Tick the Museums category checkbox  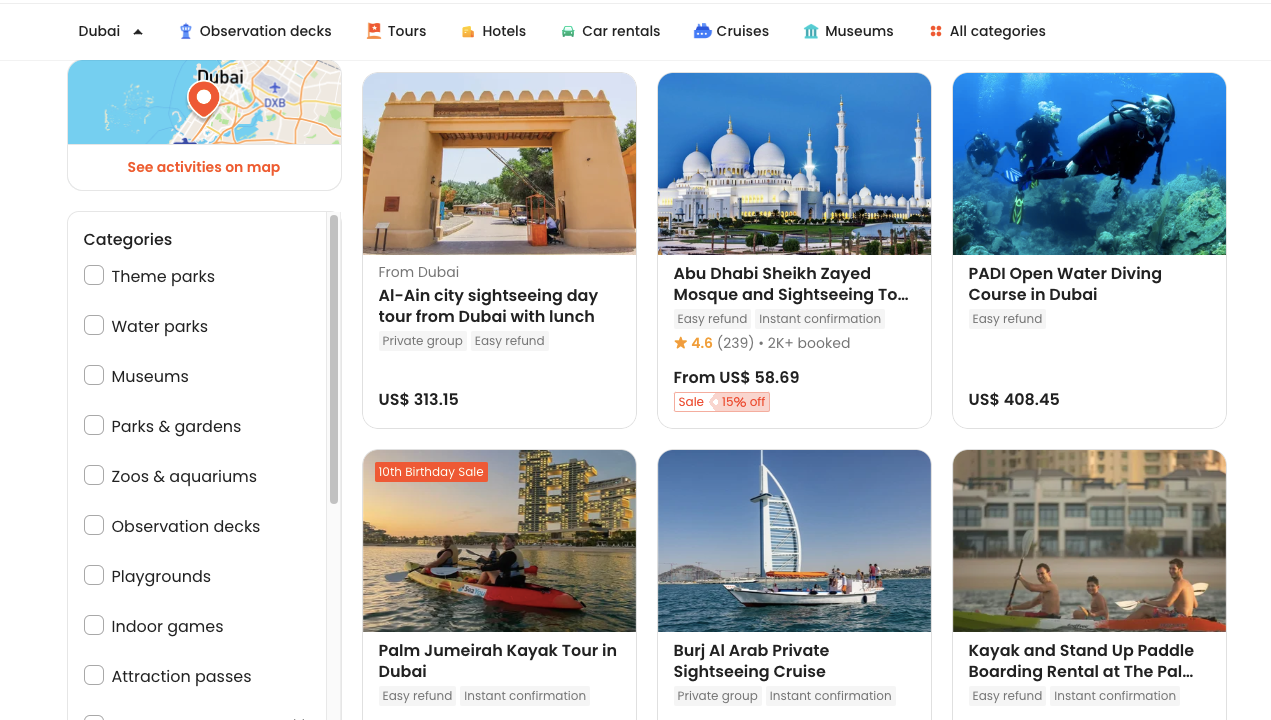coord(94,375)
